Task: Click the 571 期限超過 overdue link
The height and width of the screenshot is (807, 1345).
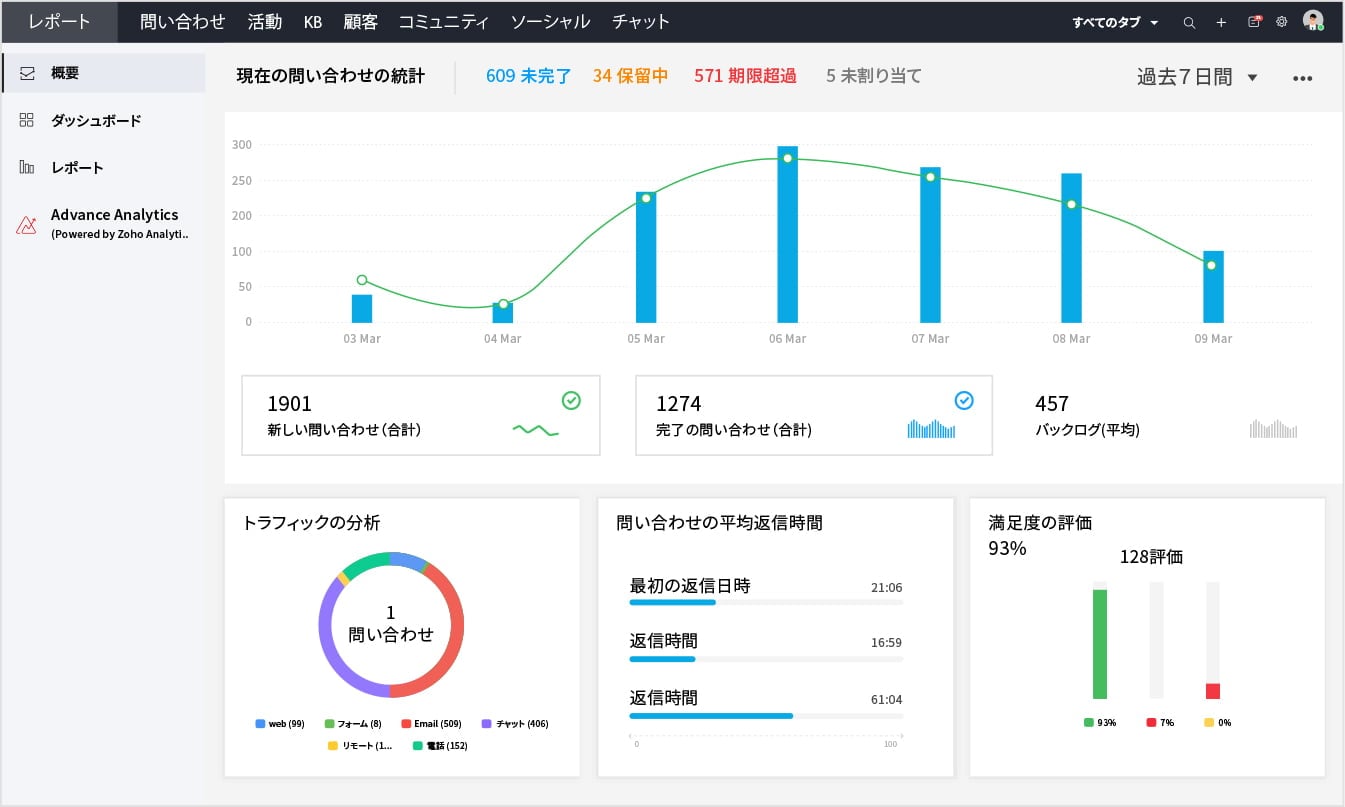Action: click(x=745, y=76)
